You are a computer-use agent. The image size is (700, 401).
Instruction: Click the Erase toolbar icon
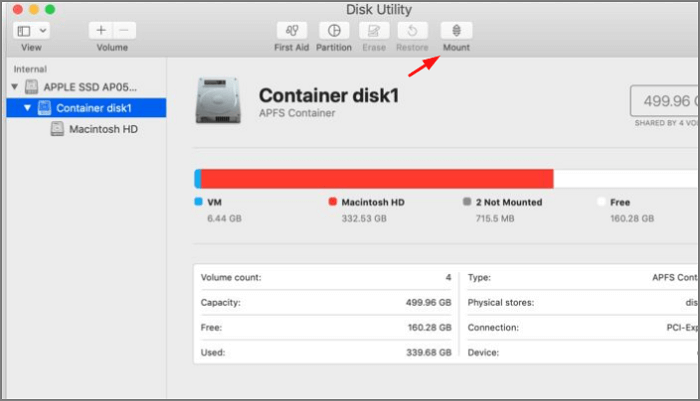point(374,31)
